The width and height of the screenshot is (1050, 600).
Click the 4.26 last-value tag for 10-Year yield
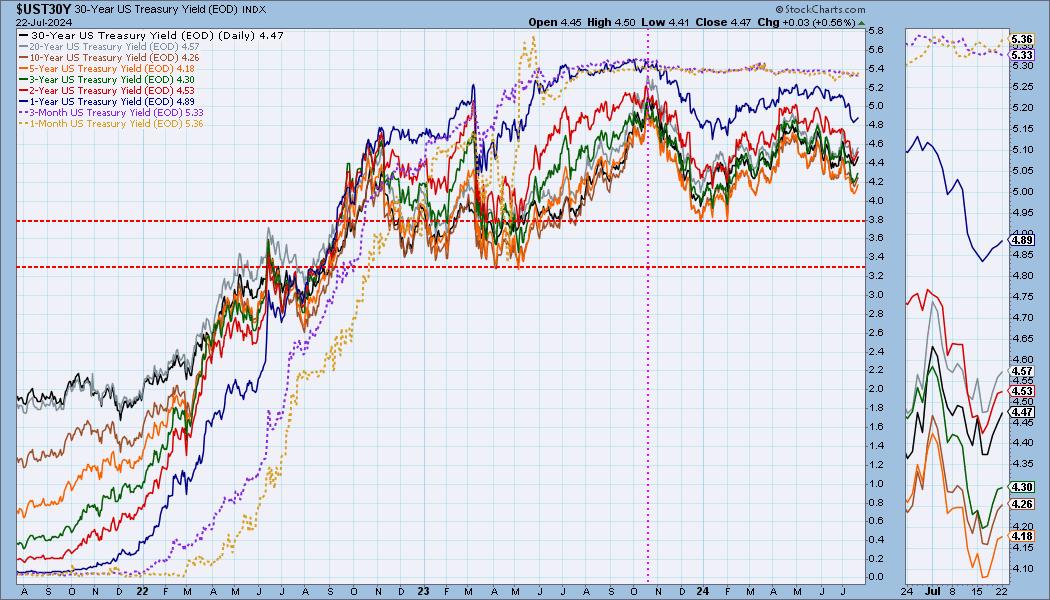pos(1023,504)
